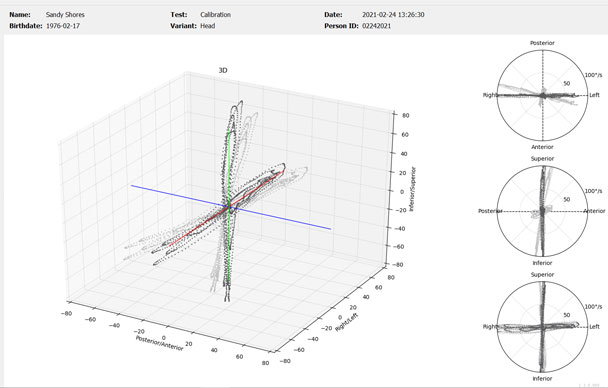Viewport: 608px width, 388px height.
Task: Click the Inferior/Superior axis label
Action: [413, 189]
